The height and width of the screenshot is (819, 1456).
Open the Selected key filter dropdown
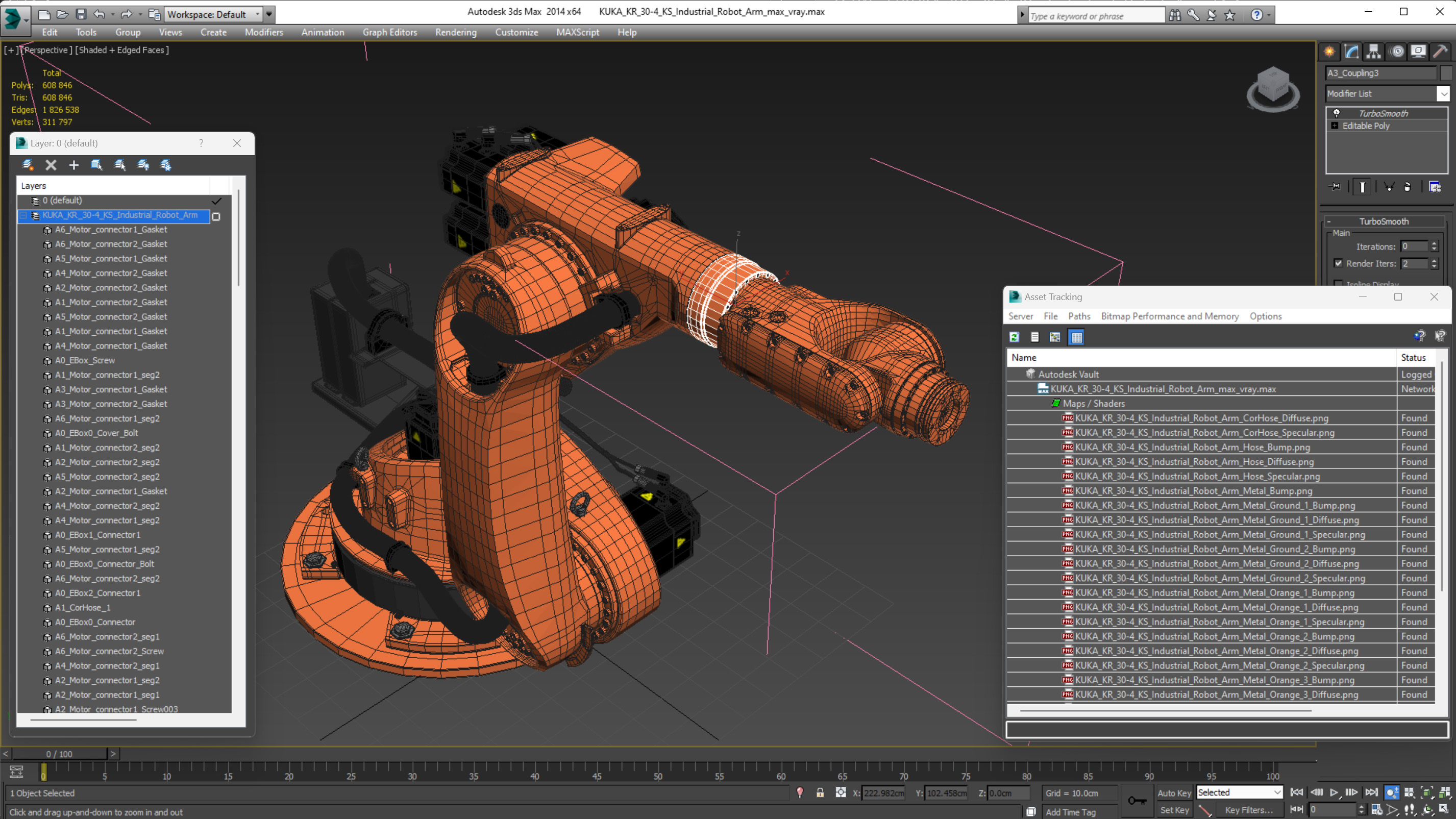(1240, 792)
